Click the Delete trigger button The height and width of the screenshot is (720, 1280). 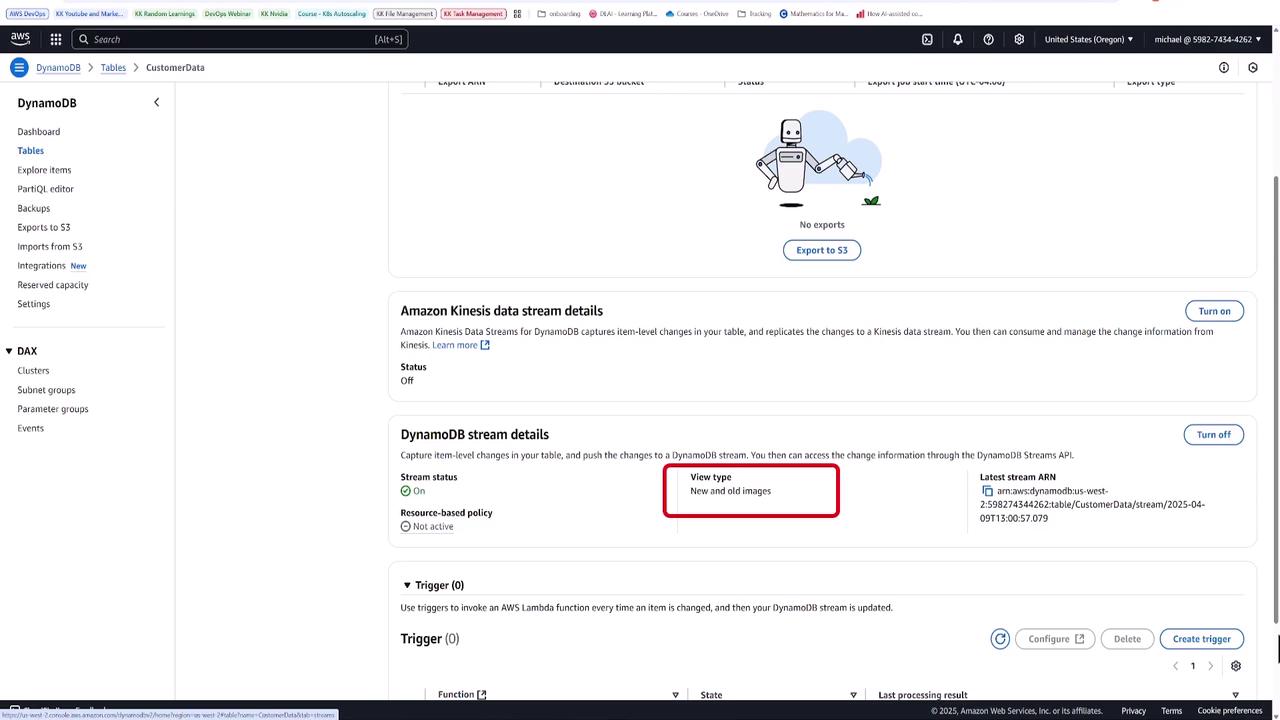(x=1127, y=639)
